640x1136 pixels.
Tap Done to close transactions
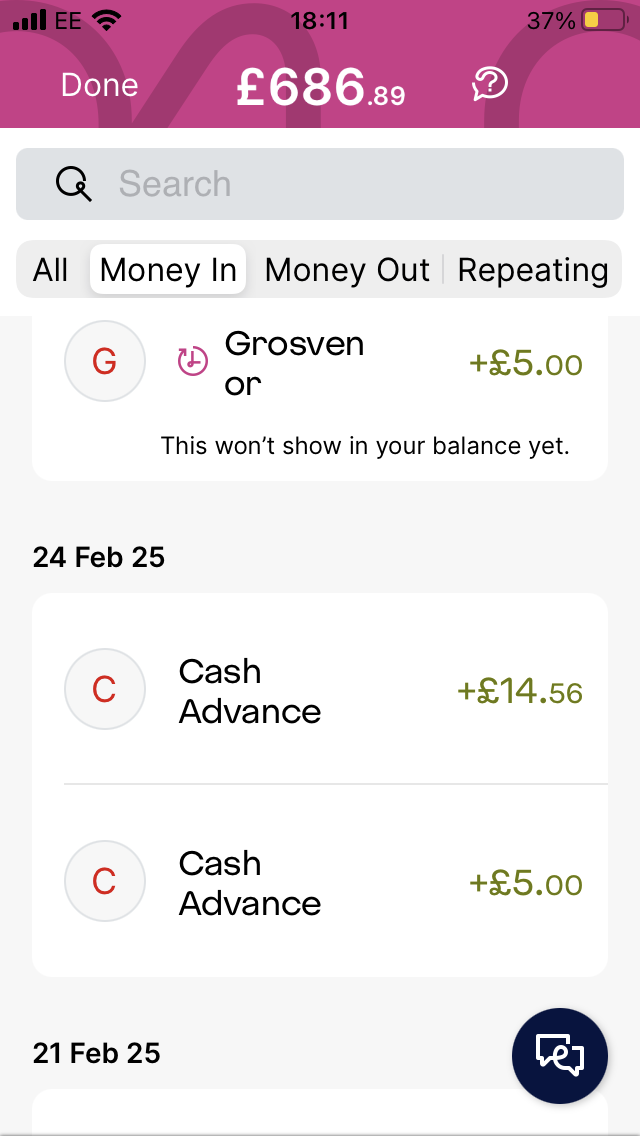tap(99, 85)
